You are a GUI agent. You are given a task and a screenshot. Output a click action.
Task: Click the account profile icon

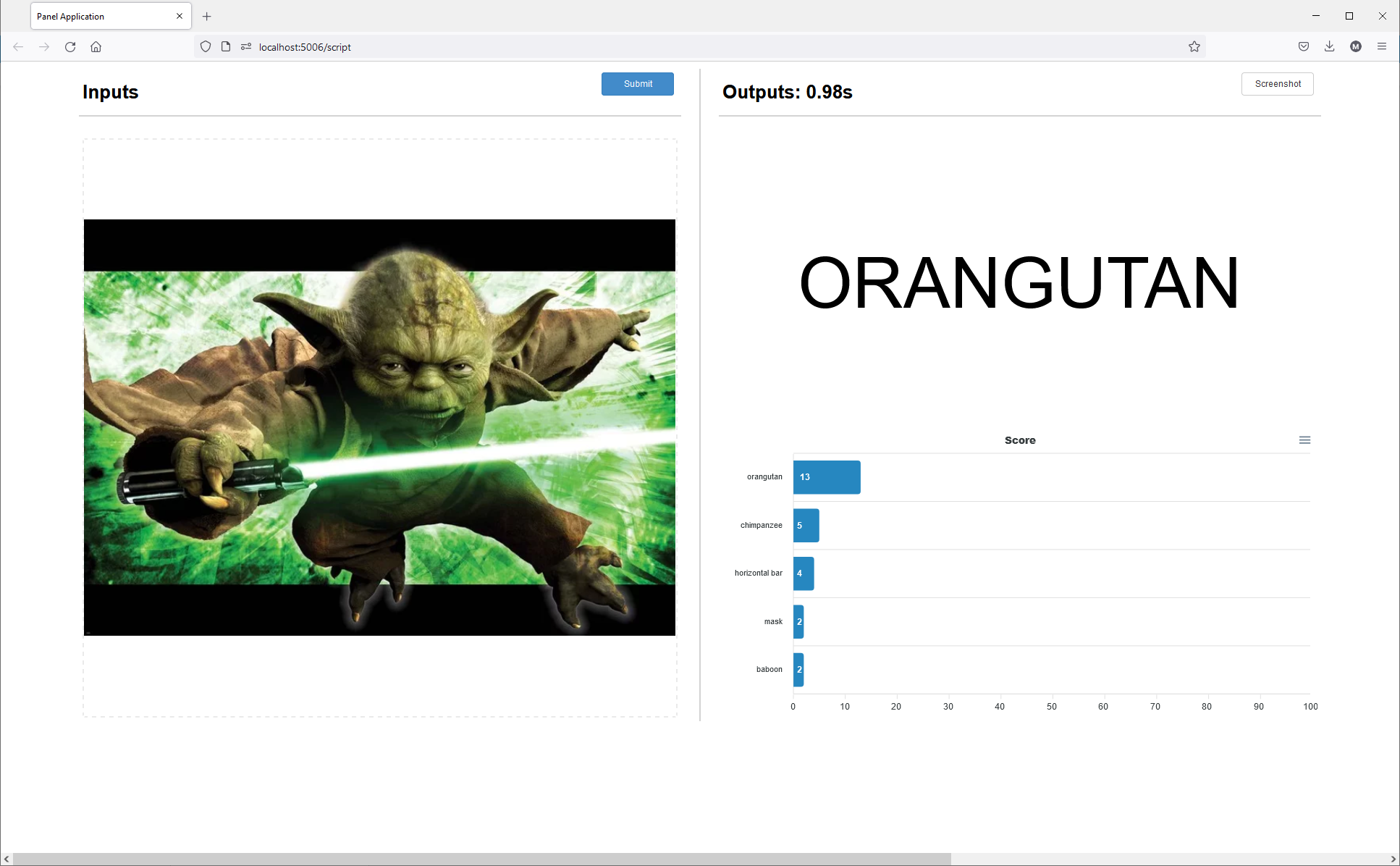1355,46
